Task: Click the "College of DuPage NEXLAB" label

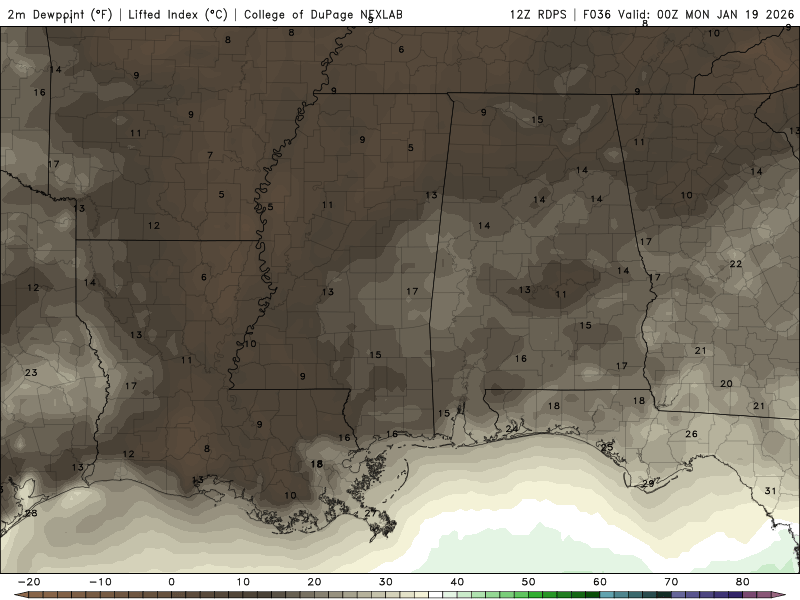Action: click(x=323, y=15)
